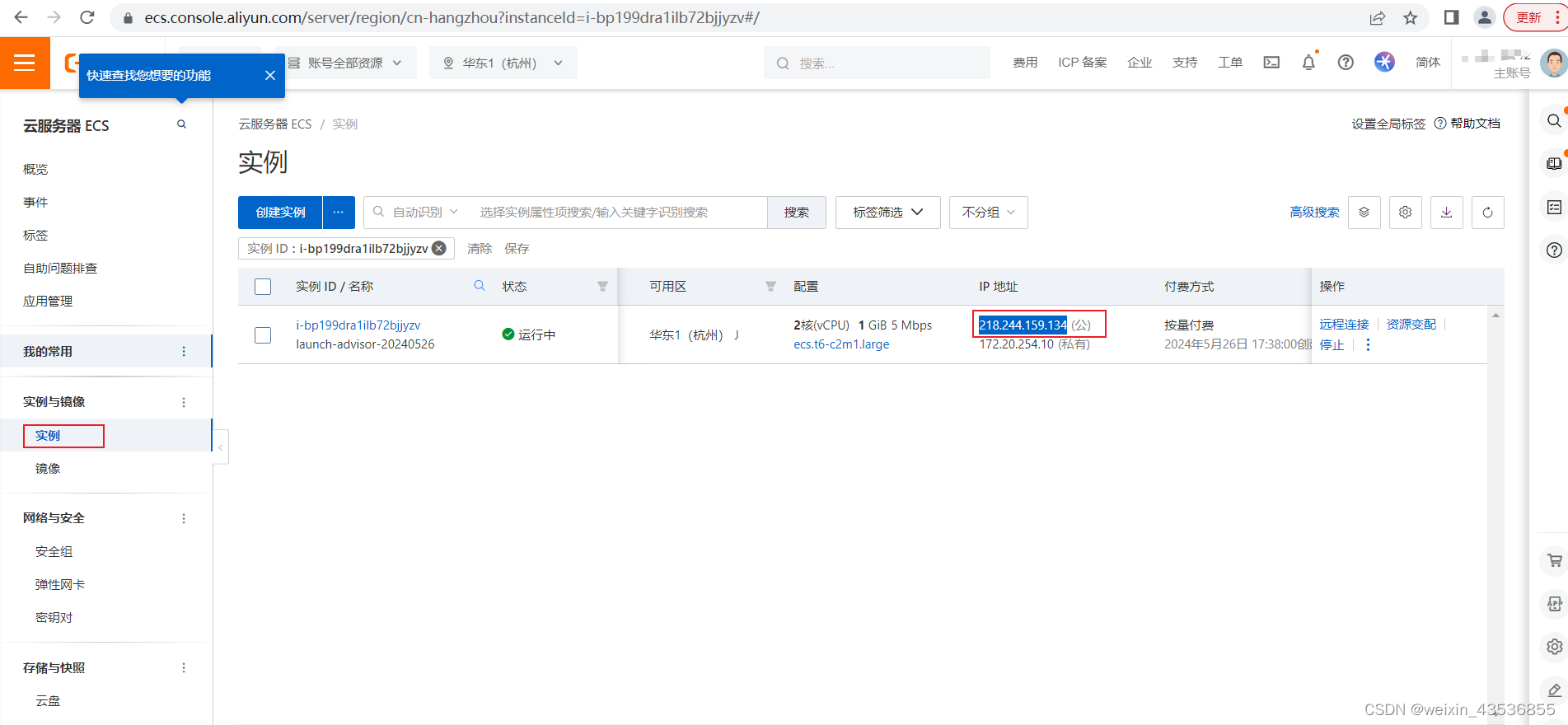Click 创建实例 button

pos(280,213)
